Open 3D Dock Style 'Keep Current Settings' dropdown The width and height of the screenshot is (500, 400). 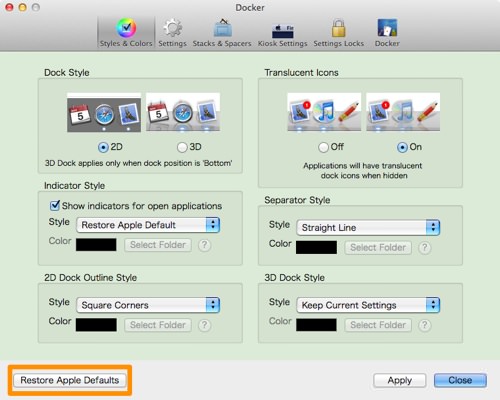click(x=368, y=305)
